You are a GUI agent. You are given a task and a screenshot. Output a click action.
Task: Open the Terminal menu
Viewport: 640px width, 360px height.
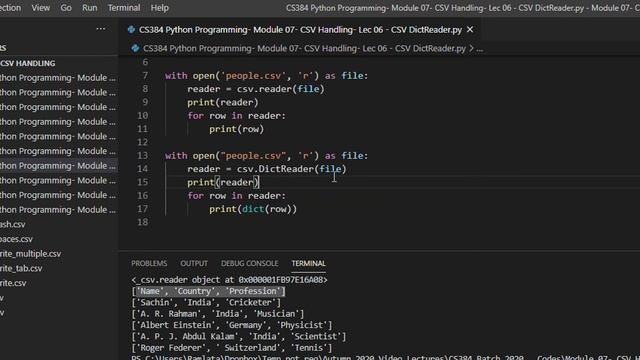pos(124,8)
